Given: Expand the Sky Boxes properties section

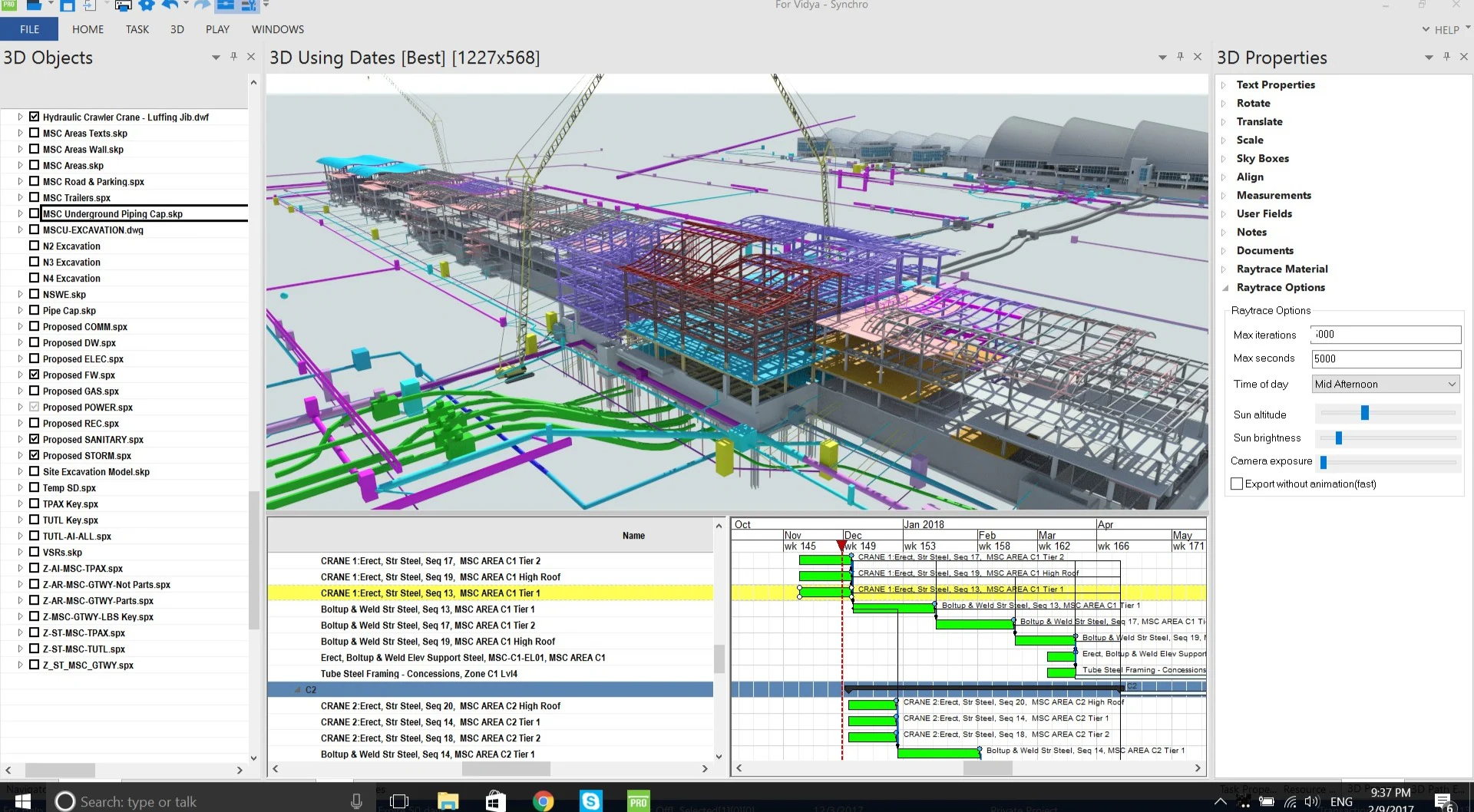Looking at the screenshot, I should pyautogui.click(x=1224, y=159).
